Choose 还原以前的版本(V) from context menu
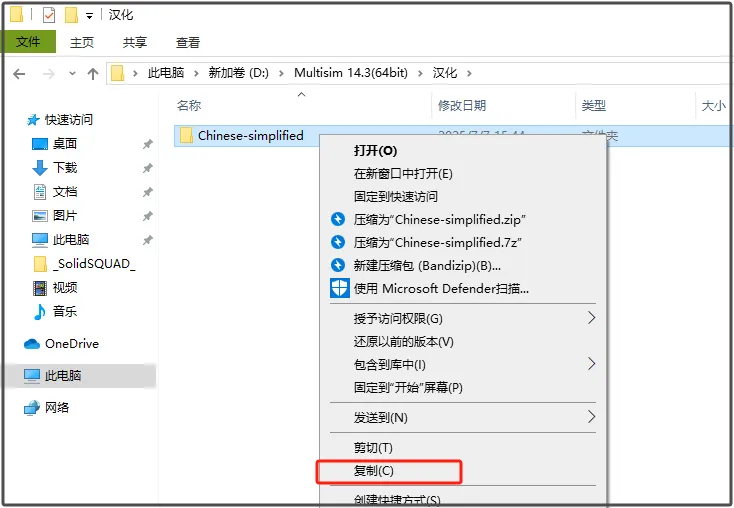Screen dimensions: 734x508 404,342
